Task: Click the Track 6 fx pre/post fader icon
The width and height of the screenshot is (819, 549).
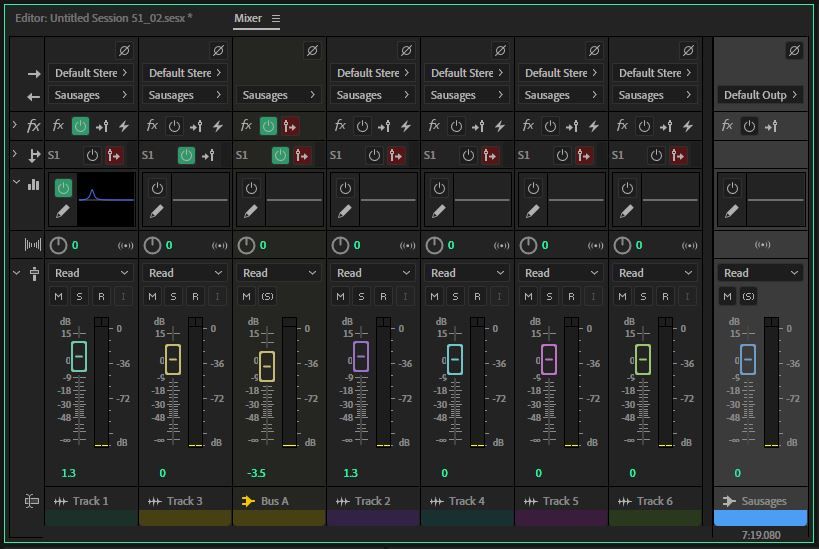Action: pyautogui.click(x=666, y=126)
